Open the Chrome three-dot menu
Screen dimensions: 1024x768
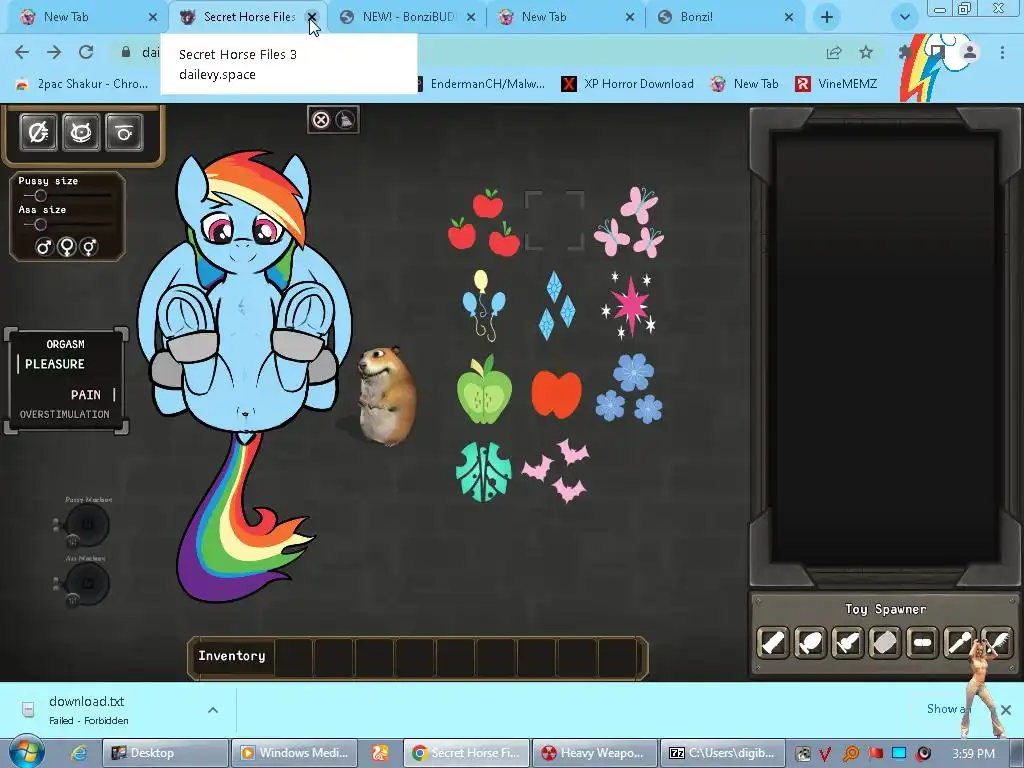[1002, 52]
